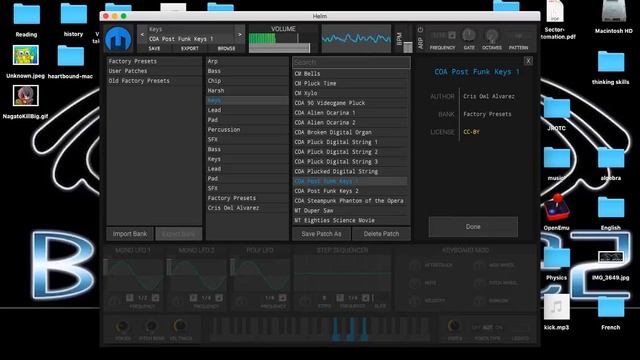Click the arpeggiator Octaves knob
This screenshot has height=360, width=640.
coord(491,36)
